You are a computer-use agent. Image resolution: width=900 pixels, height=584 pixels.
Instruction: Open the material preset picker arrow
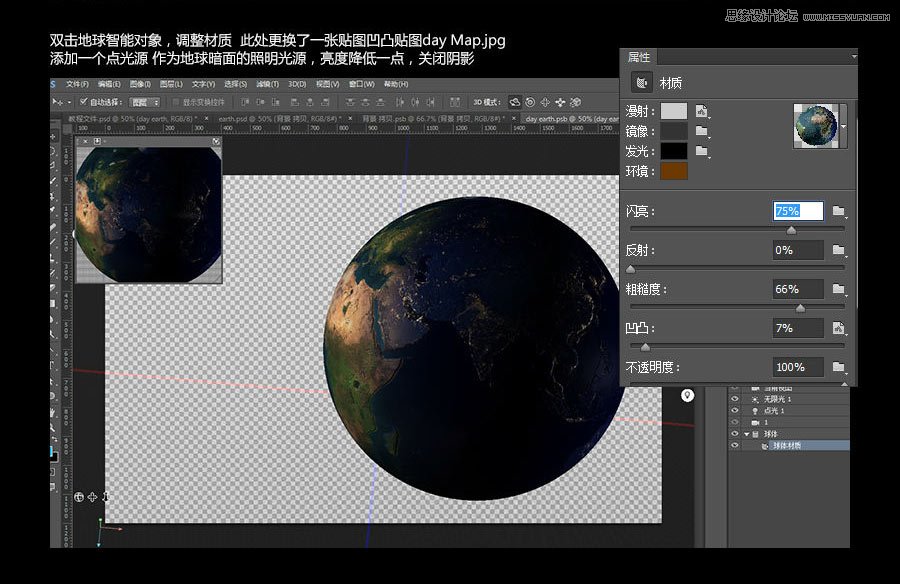click(x=843, y=126)
